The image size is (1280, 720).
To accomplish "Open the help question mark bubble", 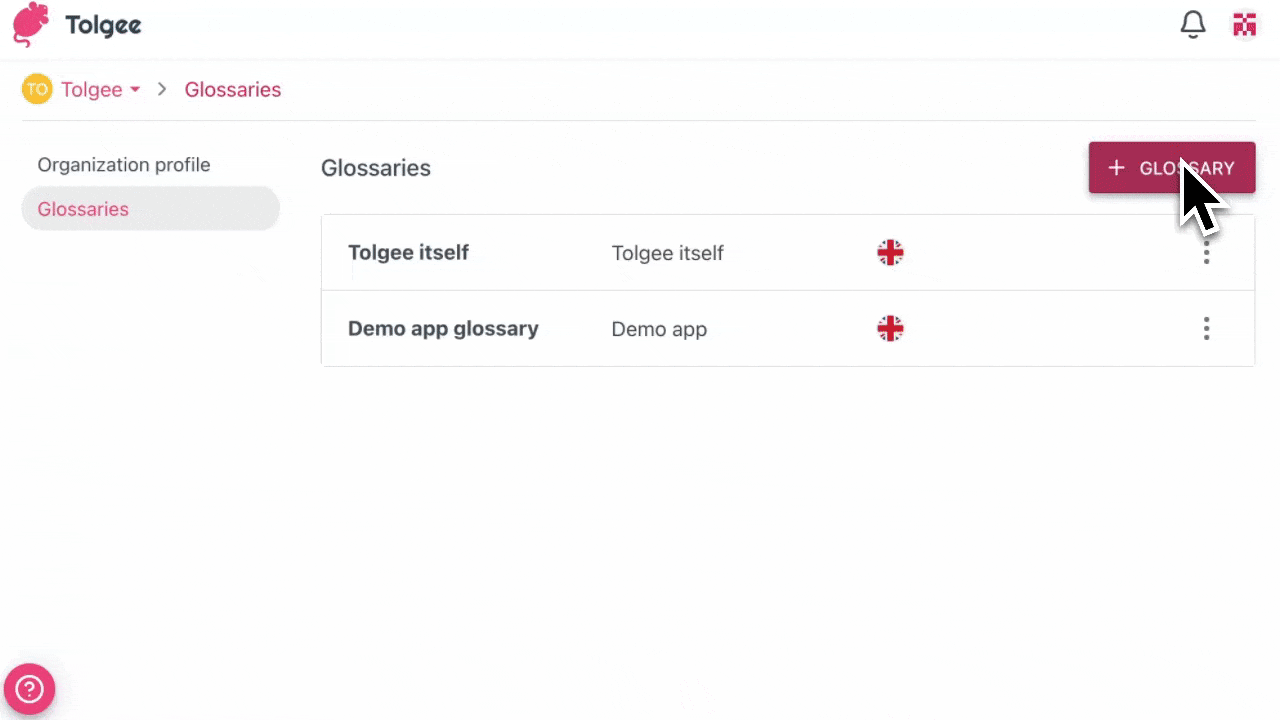I will point(29,688).
